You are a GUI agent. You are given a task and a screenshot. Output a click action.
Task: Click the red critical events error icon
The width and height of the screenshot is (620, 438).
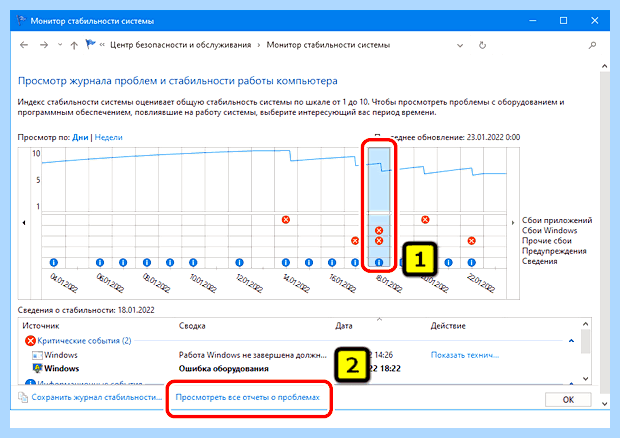pos(30,340)
